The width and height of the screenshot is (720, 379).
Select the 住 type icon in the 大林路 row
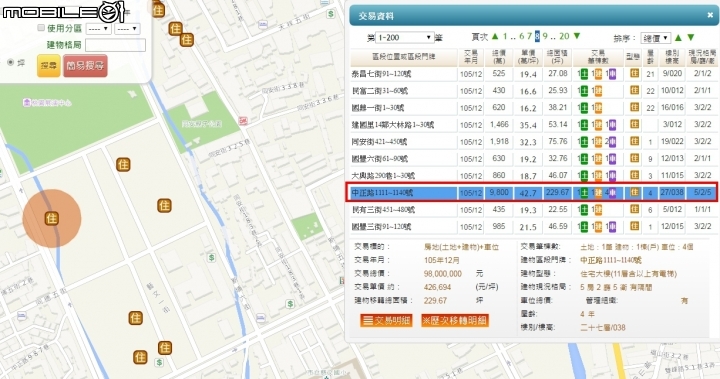click(634, 124)
